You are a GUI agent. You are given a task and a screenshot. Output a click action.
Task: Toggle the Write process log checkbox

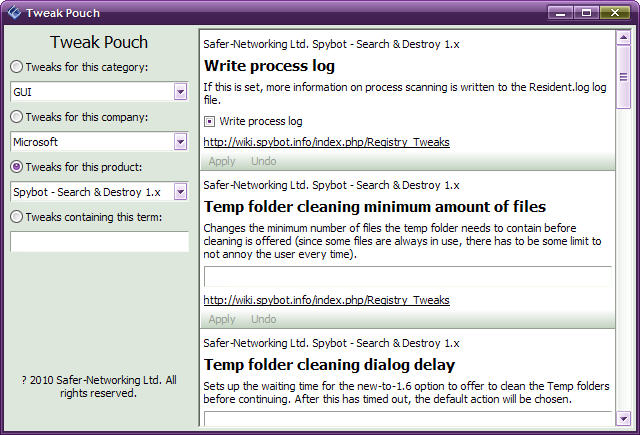(x=210, y=121)
